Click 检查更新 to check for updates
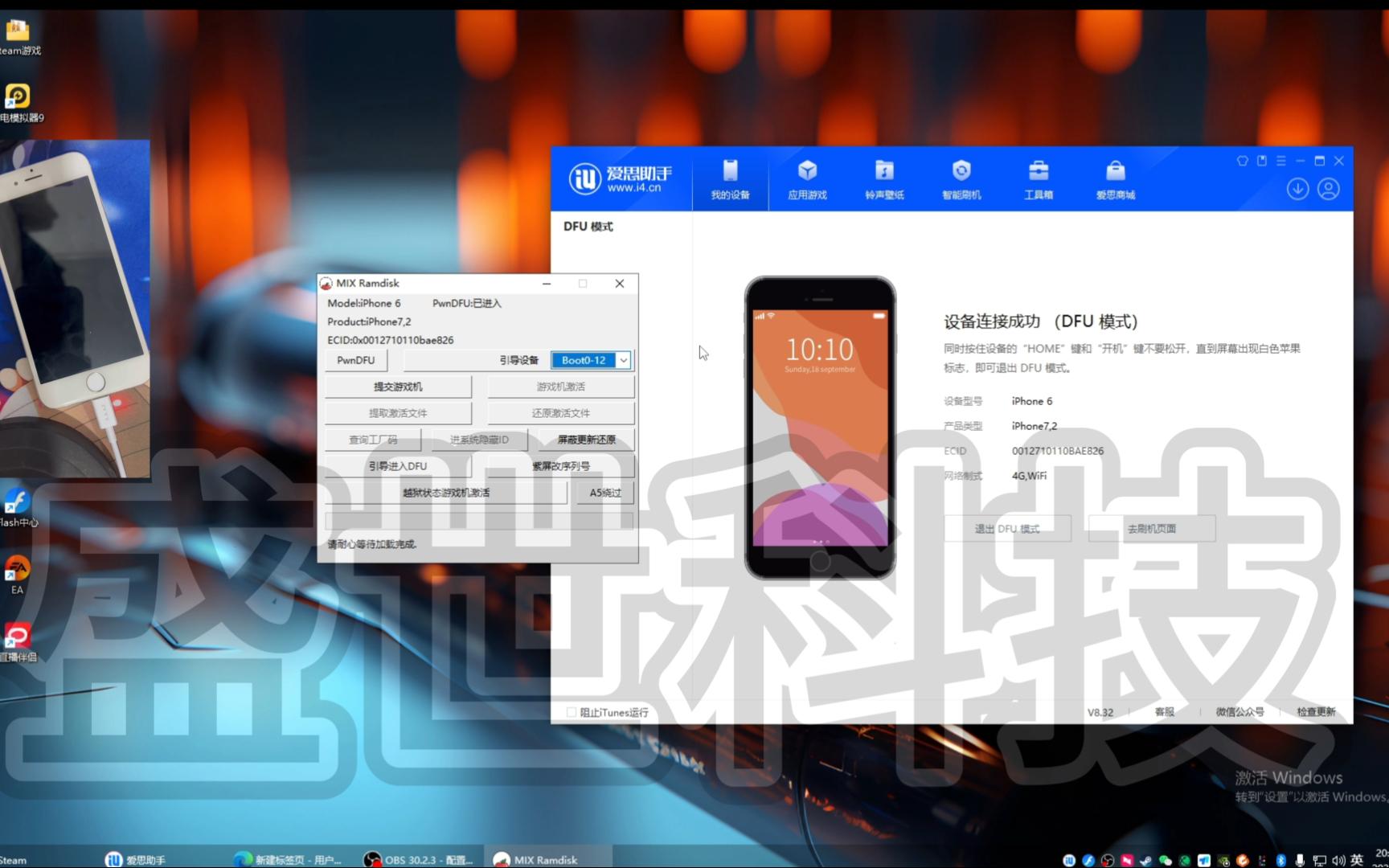This screenshot has height=868, width=1389. coord(1316,712)
